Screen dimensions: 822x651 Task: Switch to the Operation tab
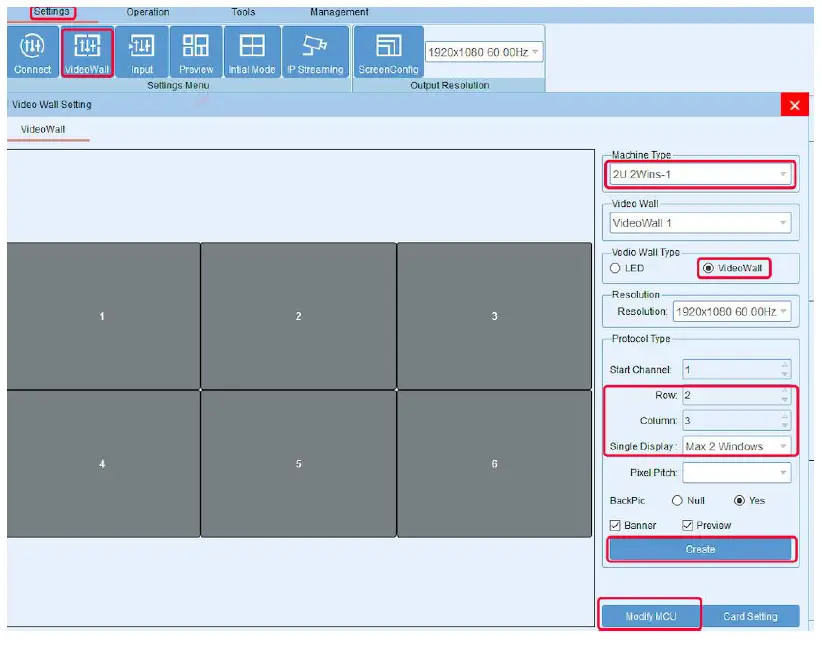tap(147, 12)
